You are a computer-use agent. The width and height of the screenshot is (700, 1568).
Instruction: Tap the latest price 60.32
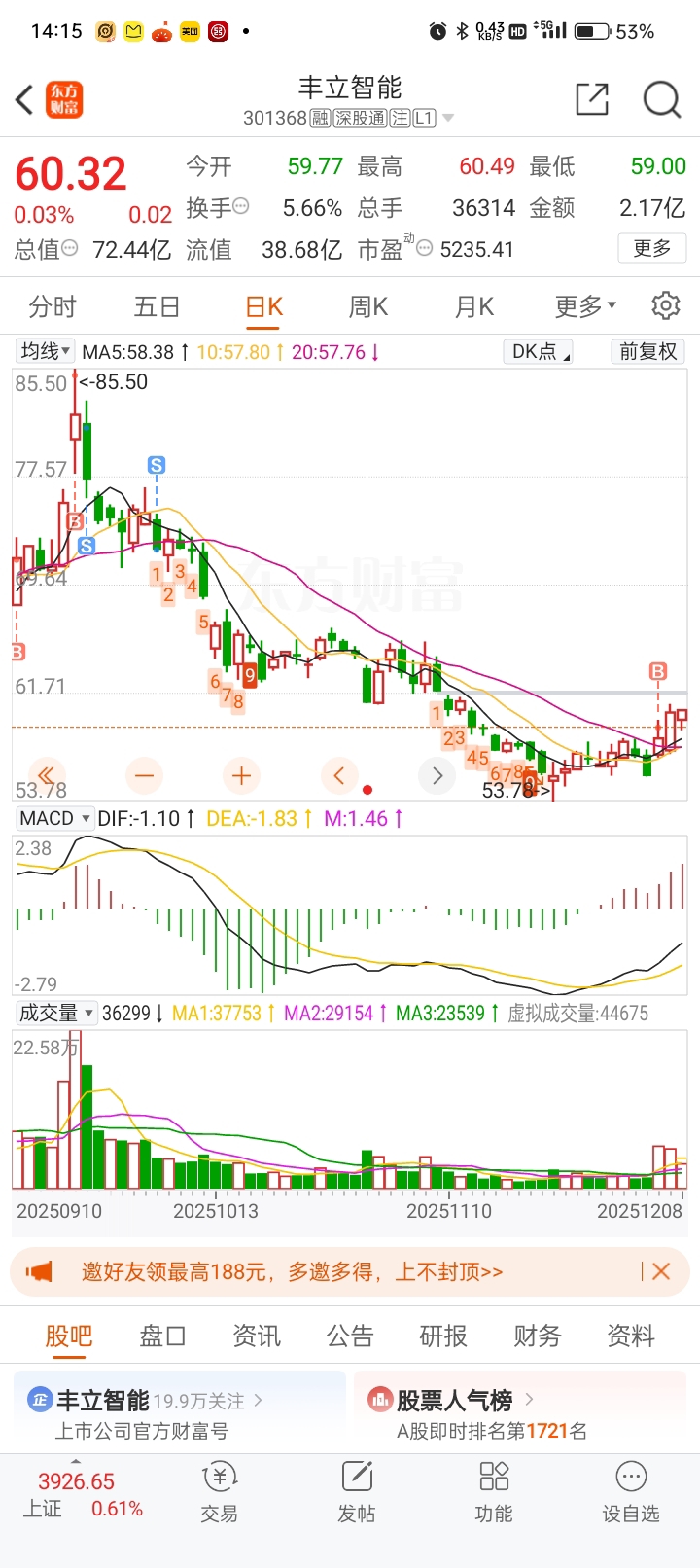click(x=71, y=173)
